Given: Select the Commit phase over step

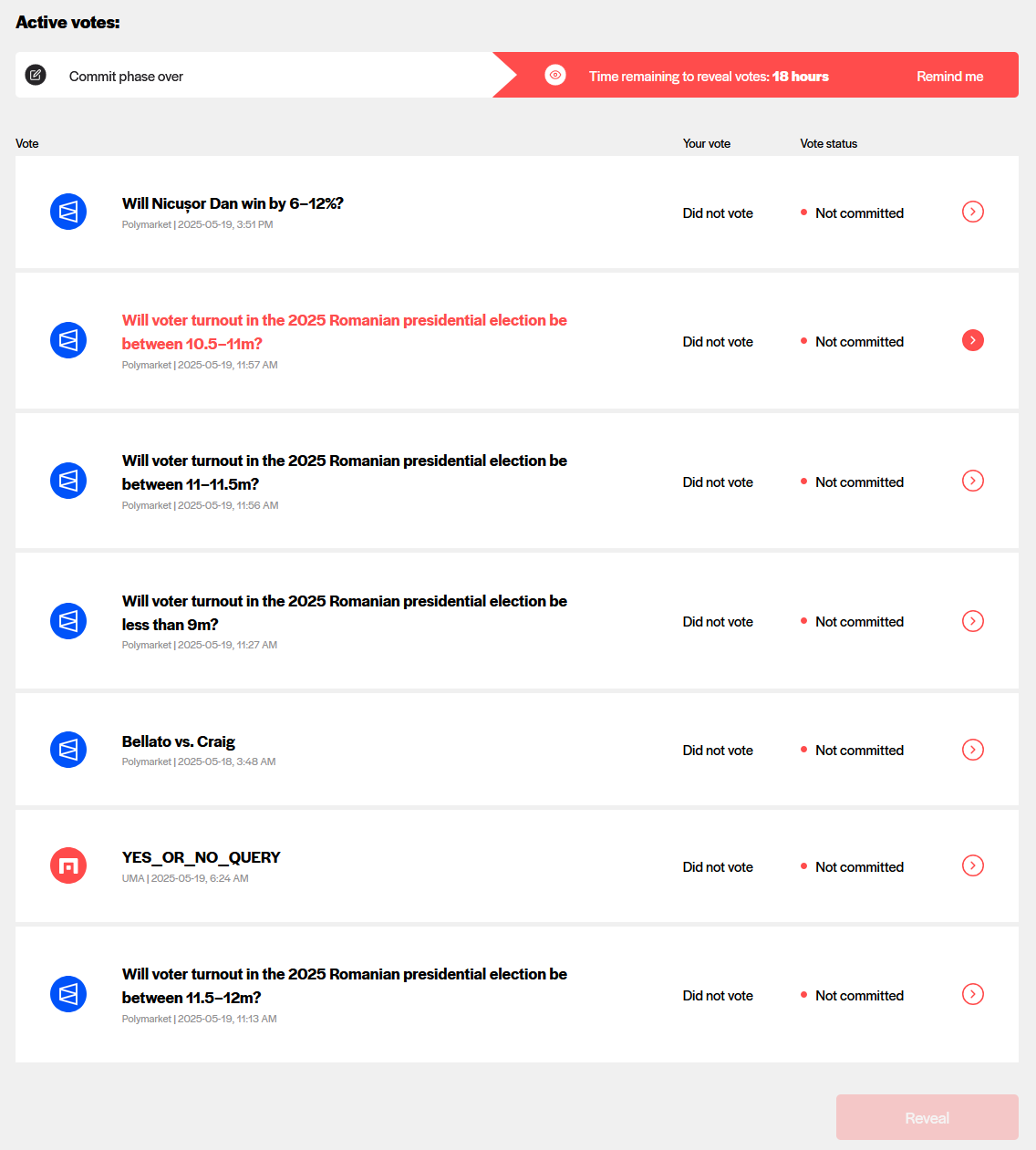Looking at the screenshot, I should 126,77.
